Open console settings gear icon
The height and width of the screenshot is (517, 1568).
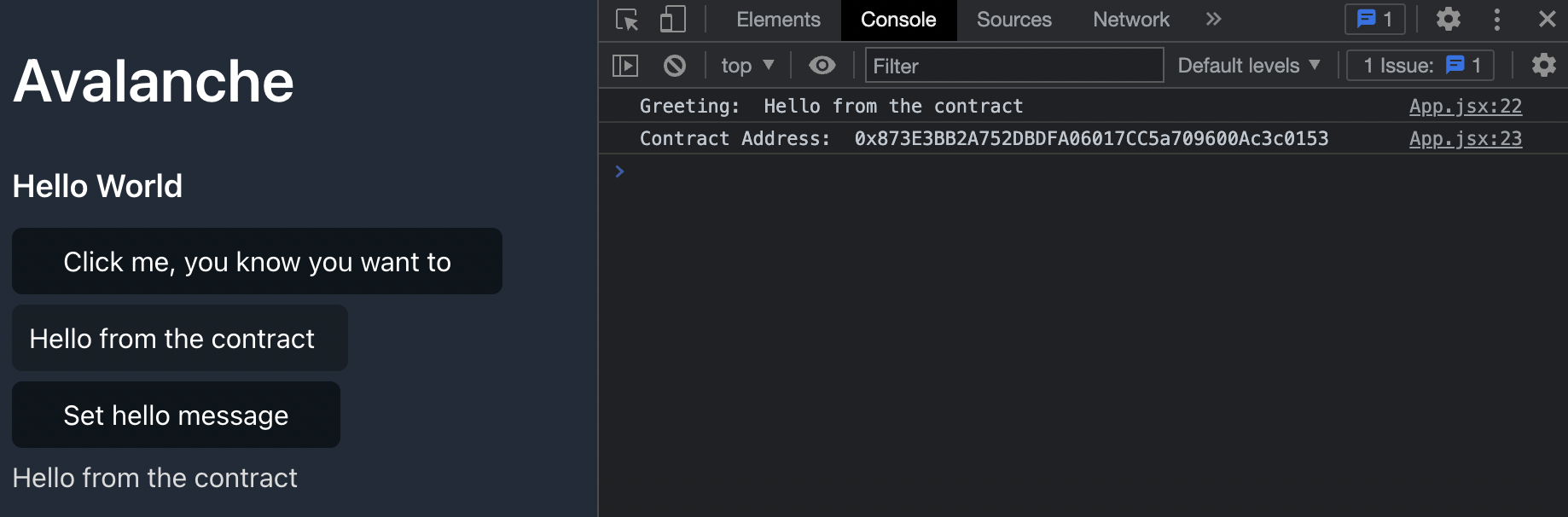coord(1543,66)
